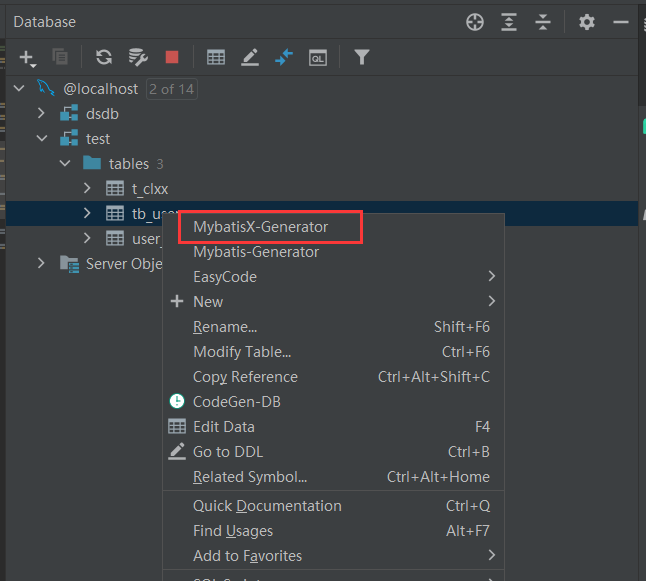Select CodeGen-DB menu entry
Image resolution: width=646 pixels, height=581 pixels.
(334, 402)
